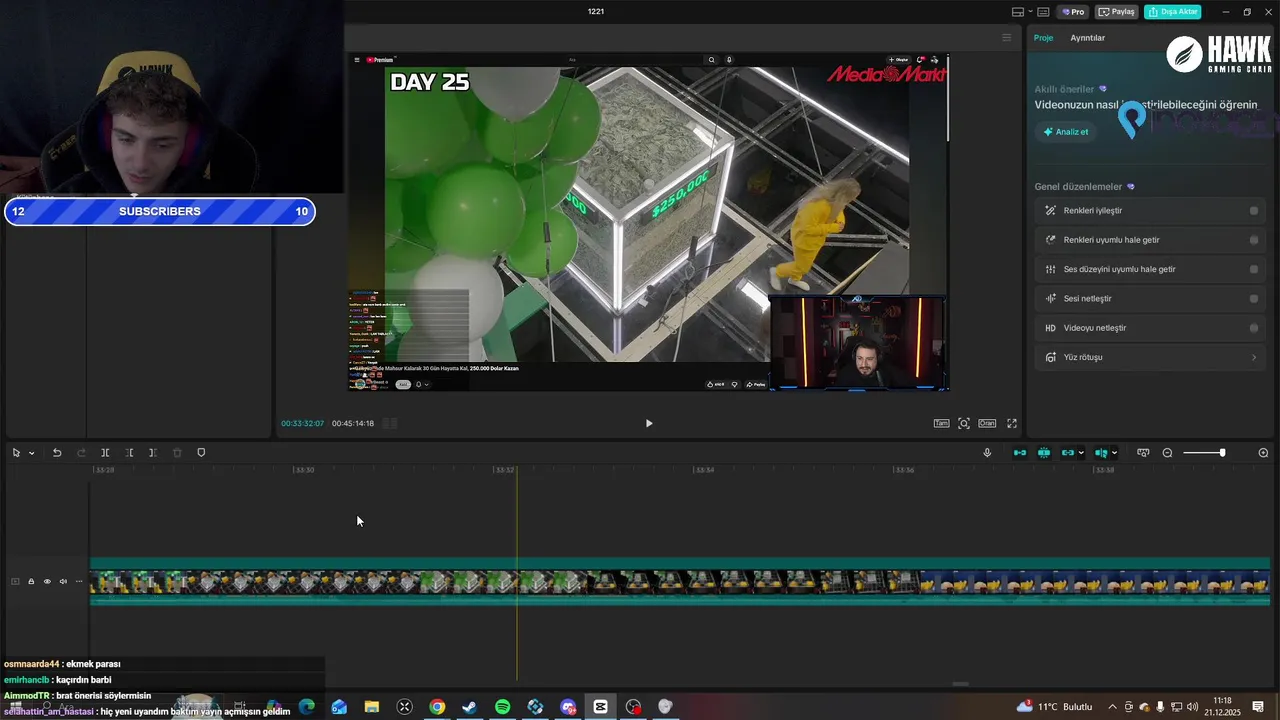Image resolution: width=1280 pixels, height=720 pixels.
Task: Lock the main video track
Action: pos(31,581)
